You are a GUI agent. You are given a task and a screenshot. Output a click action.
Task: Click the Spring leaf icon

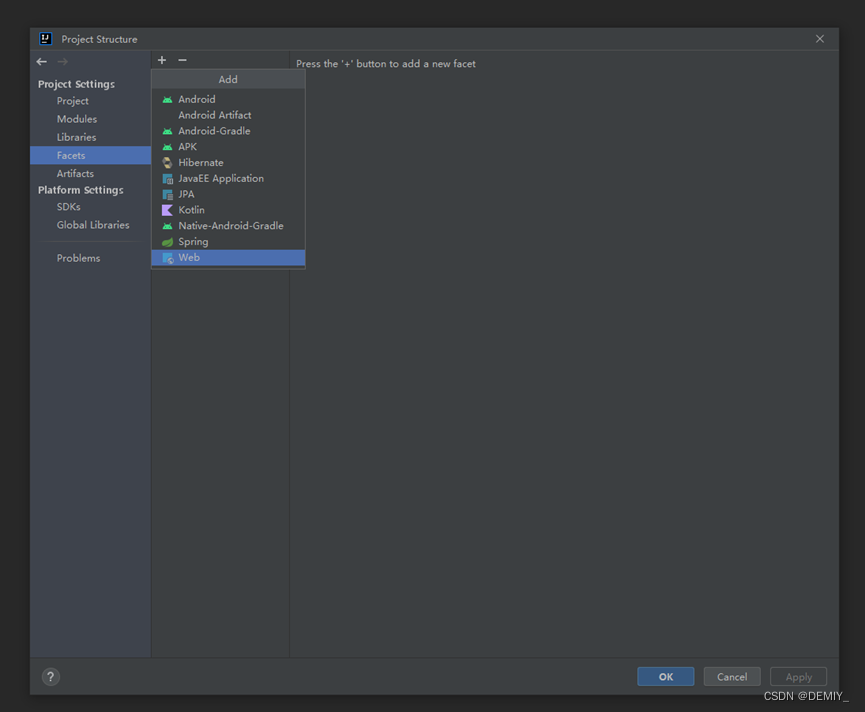167,242
